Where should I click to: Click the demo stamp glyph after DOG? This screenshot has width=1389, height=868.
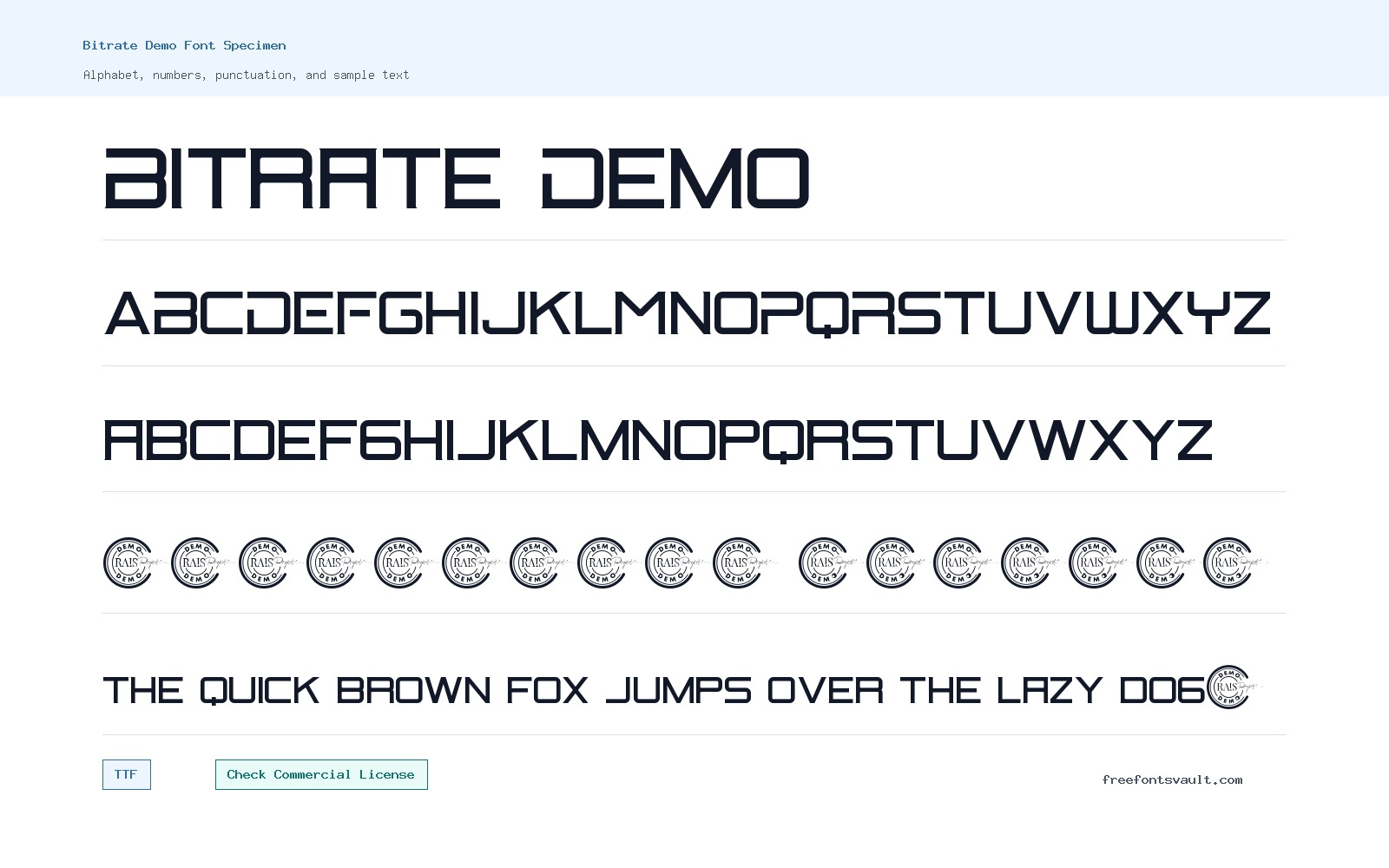coord(1233,687)
